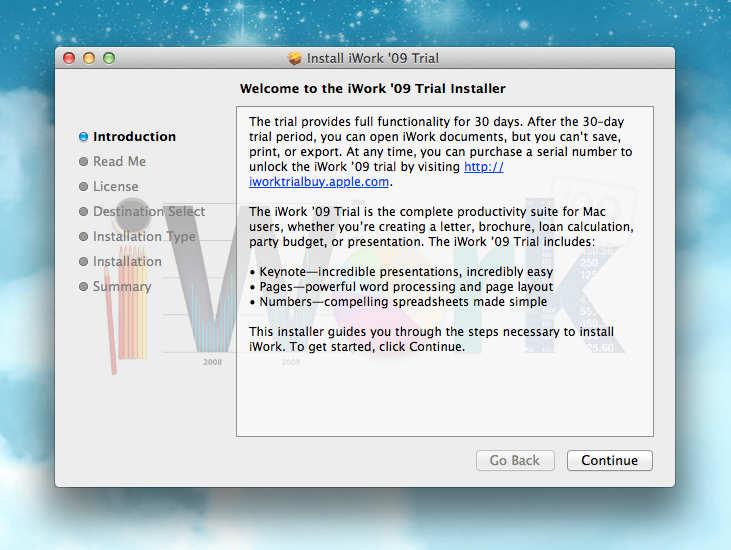
Task: Select the Installation step label
Action: [x=127, y=261]
